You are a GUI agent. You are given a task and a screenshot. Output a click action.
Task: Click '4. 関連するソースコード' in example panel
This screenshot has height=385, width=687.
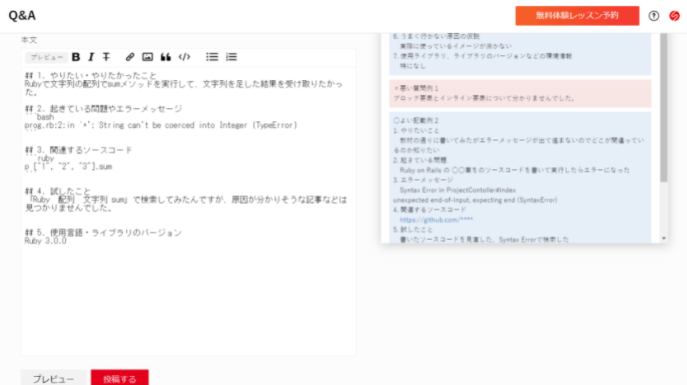430,210
